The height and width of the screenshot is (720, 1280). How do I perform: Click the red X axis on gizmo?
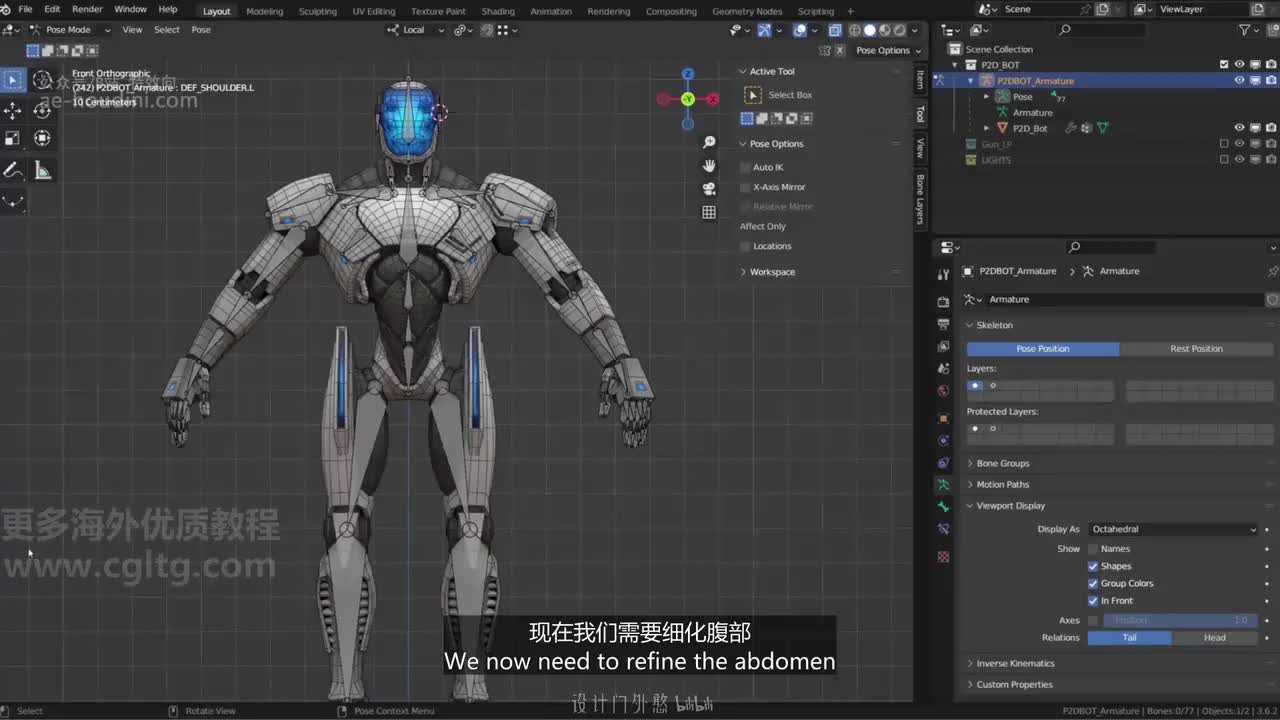point(713,99)
